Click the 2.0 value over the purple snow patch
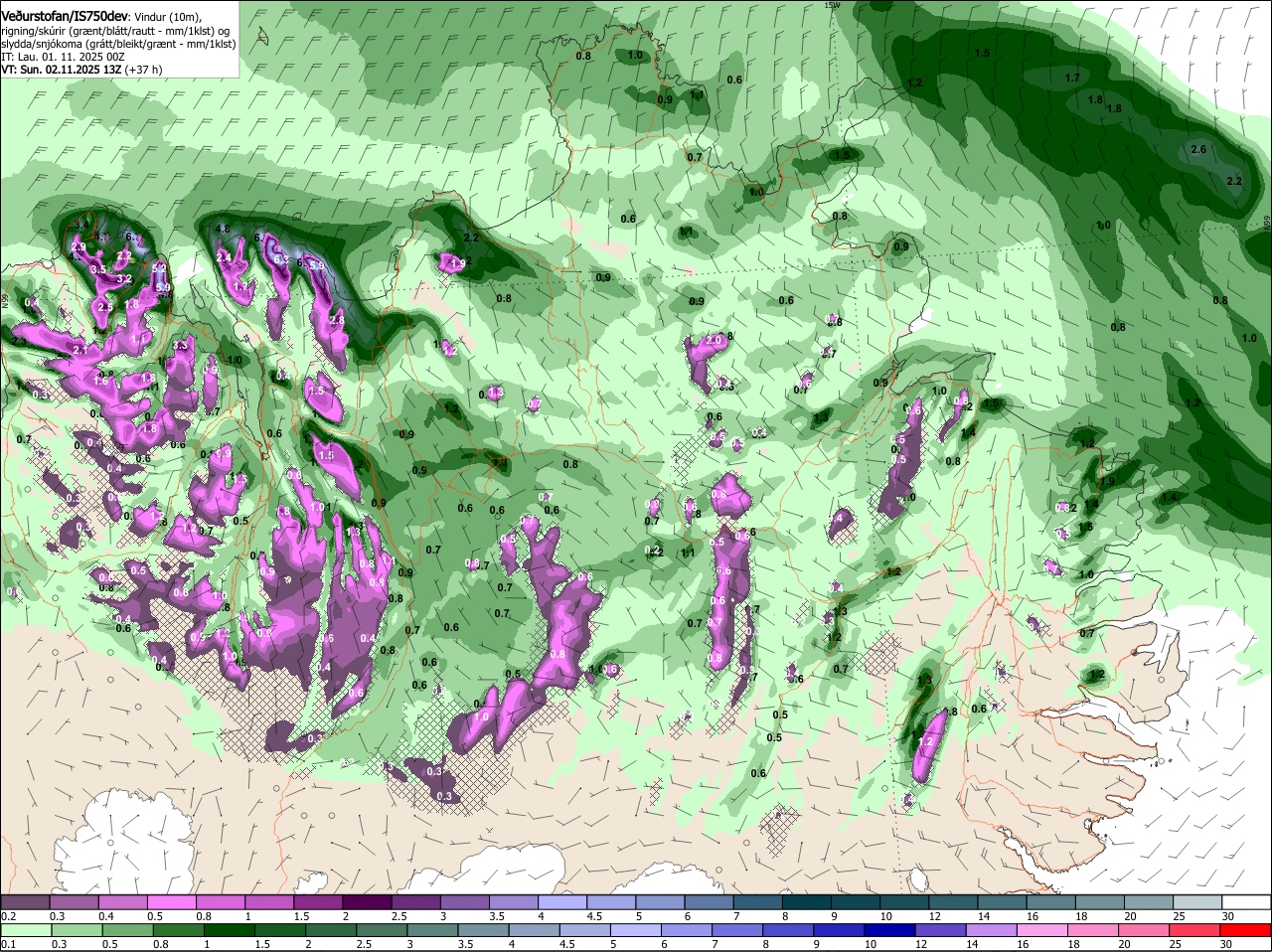1272x952 pixels. pos(714,340)
